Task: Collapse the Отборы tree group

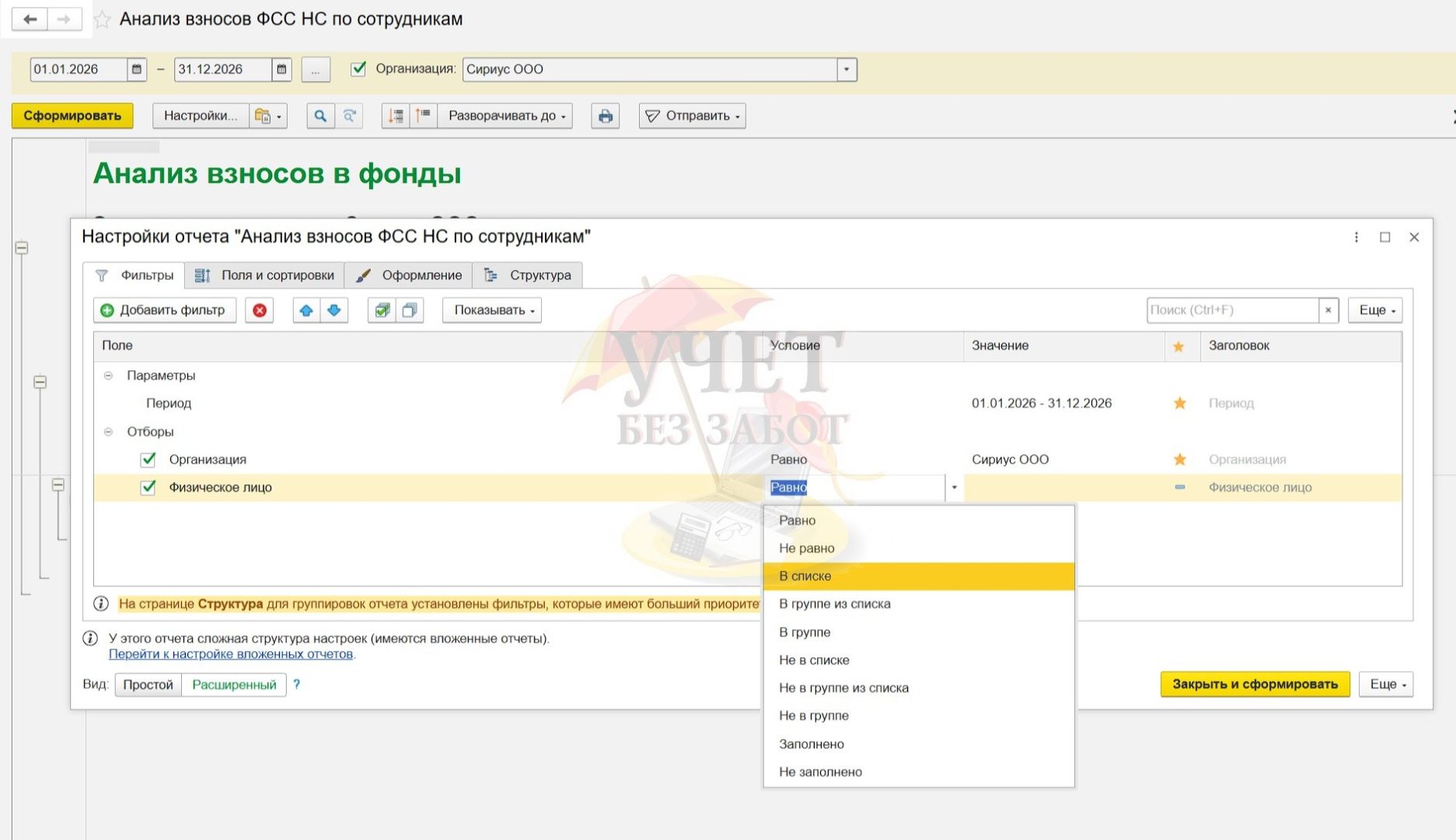Action: 109,432
